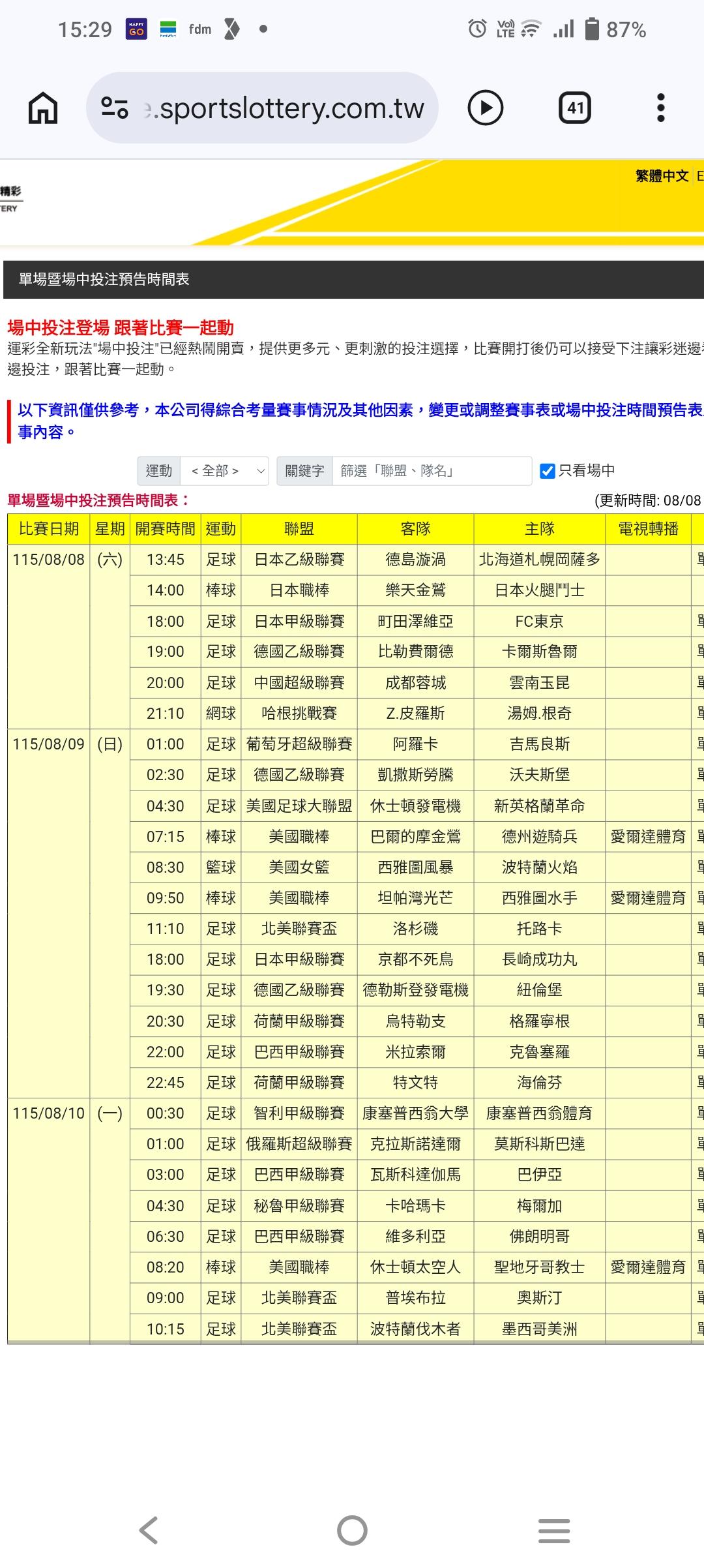Tap the Android recent apps button
The width and height of the screenshot is (704, 1568).
pos(554,1530)
